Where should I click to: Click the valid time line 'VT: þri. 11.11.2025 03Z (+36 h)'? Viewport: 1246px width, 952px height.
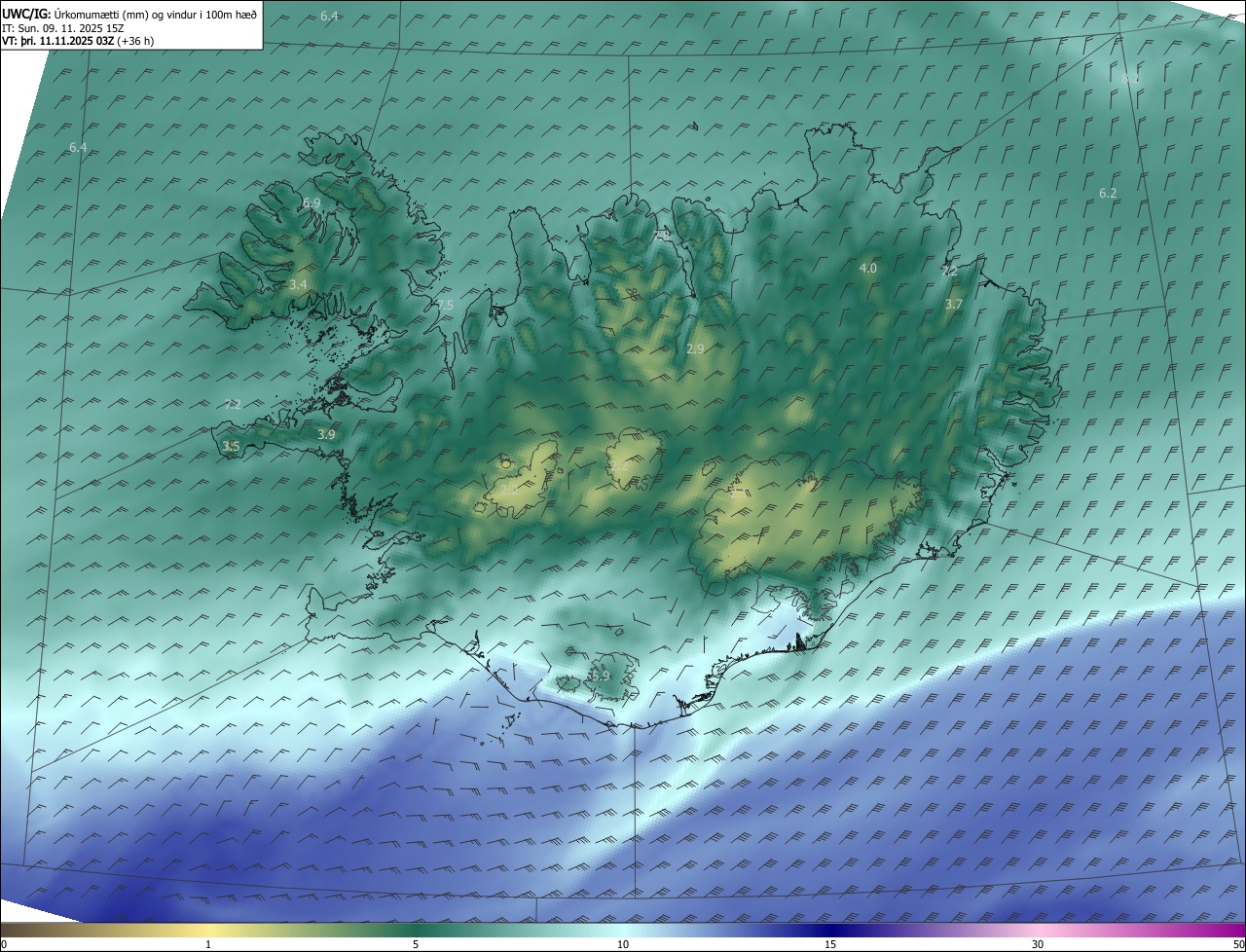(x=78, y=41)
